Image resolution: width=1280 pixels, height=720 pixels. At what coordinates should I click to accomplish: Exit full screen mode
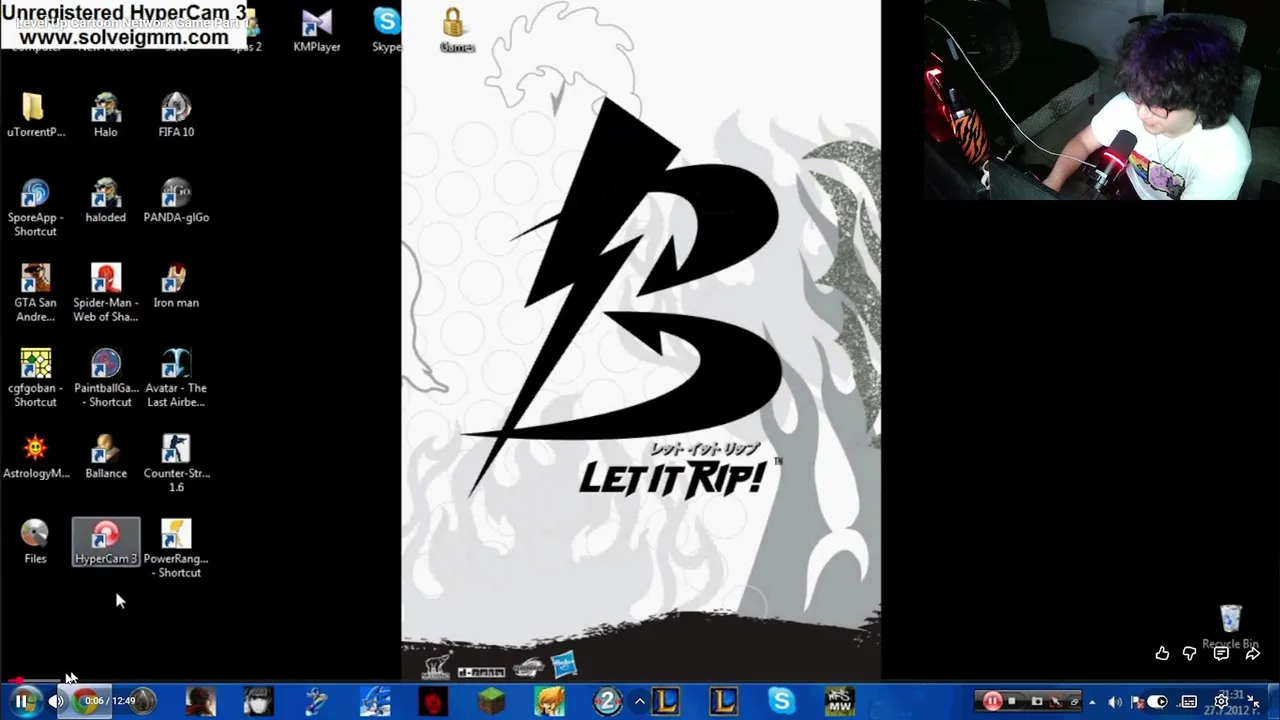[1253, 701]
